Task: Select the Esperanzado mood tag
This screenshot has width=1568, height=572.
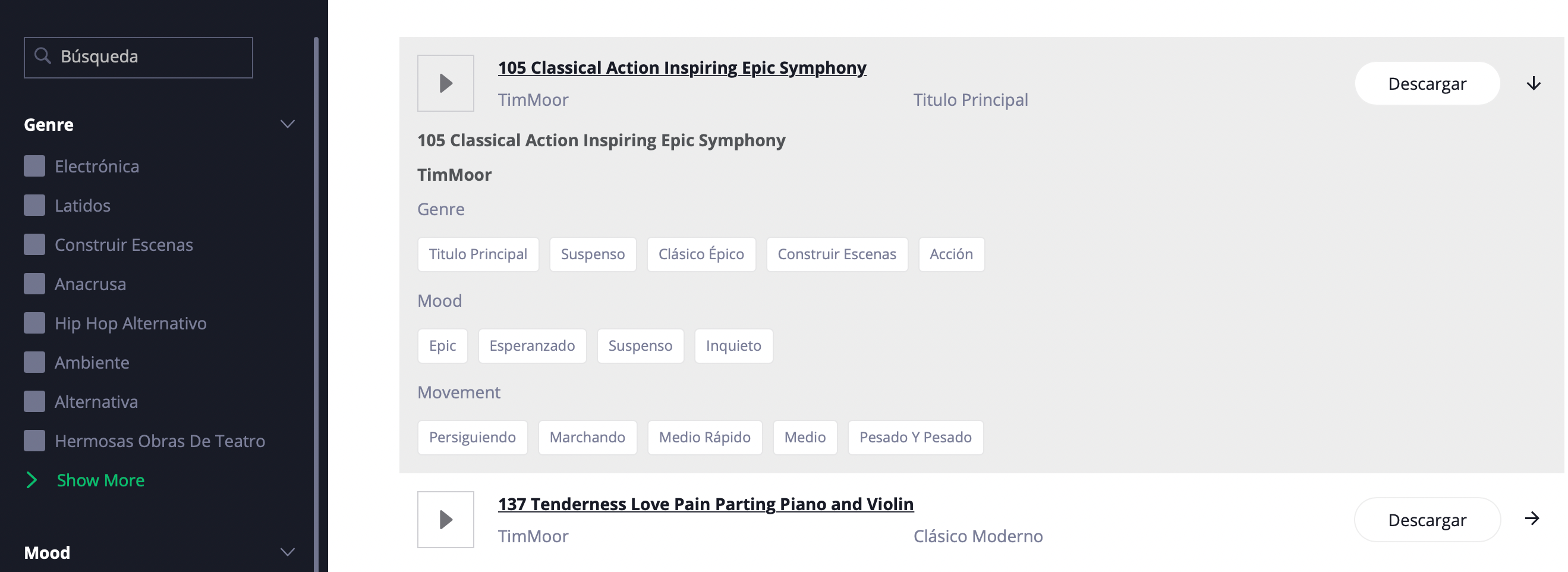Action: pyautogui.click(x=532, y=345)
